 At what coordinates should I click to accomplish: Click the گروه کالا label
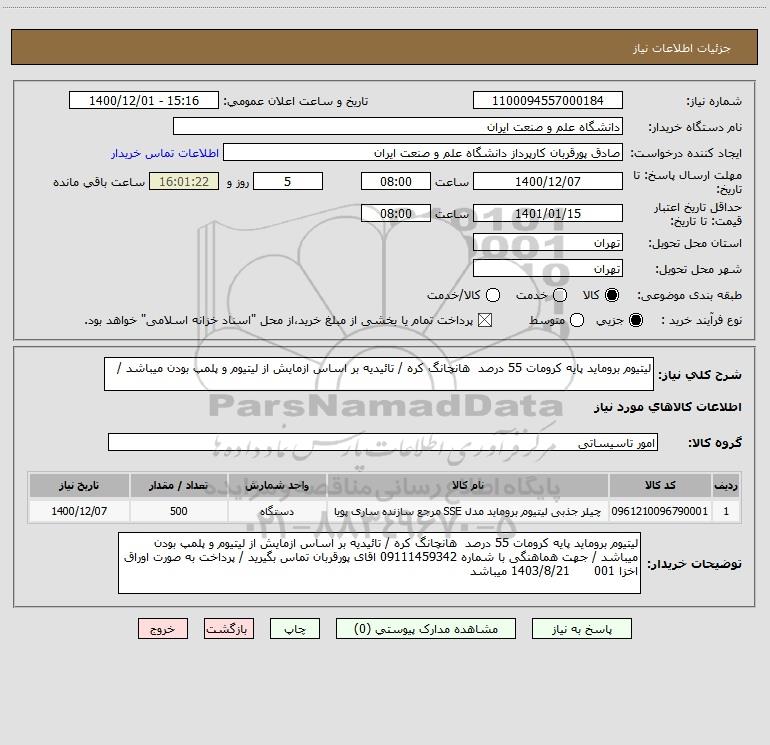coord(715,442)
